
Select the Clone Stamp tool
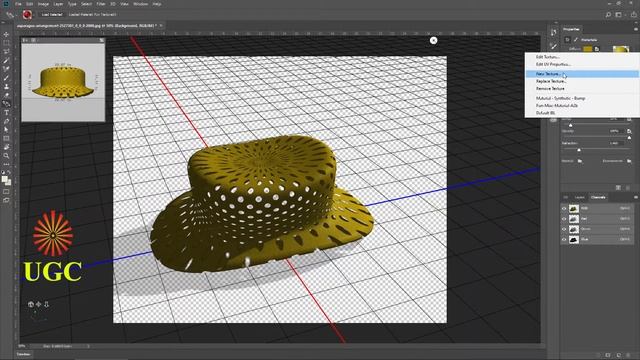pos(6,87)
